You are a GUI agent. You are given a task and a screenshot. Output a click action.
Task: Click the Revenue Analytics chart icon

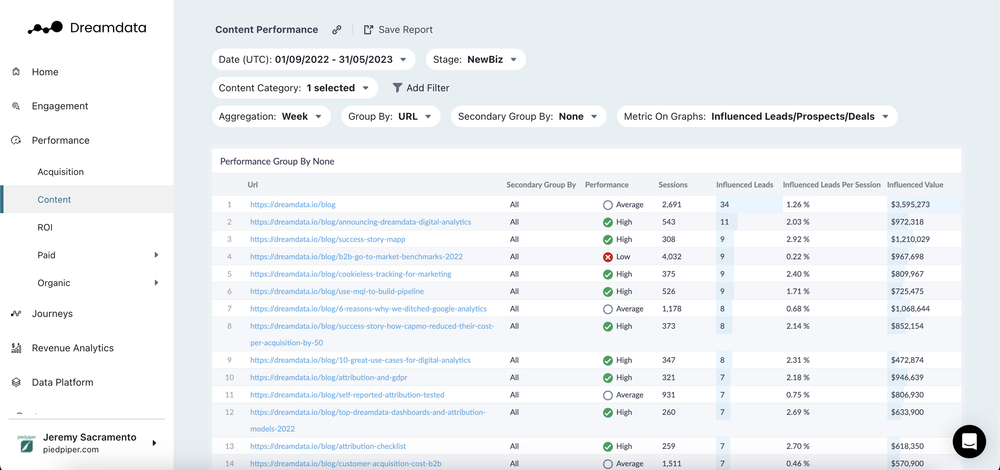click(x=17, y=348)
